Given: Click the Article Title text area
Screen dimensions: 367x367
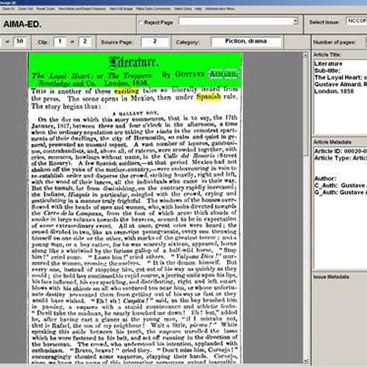Looking at the screenshot, I should tap(340, 97).
